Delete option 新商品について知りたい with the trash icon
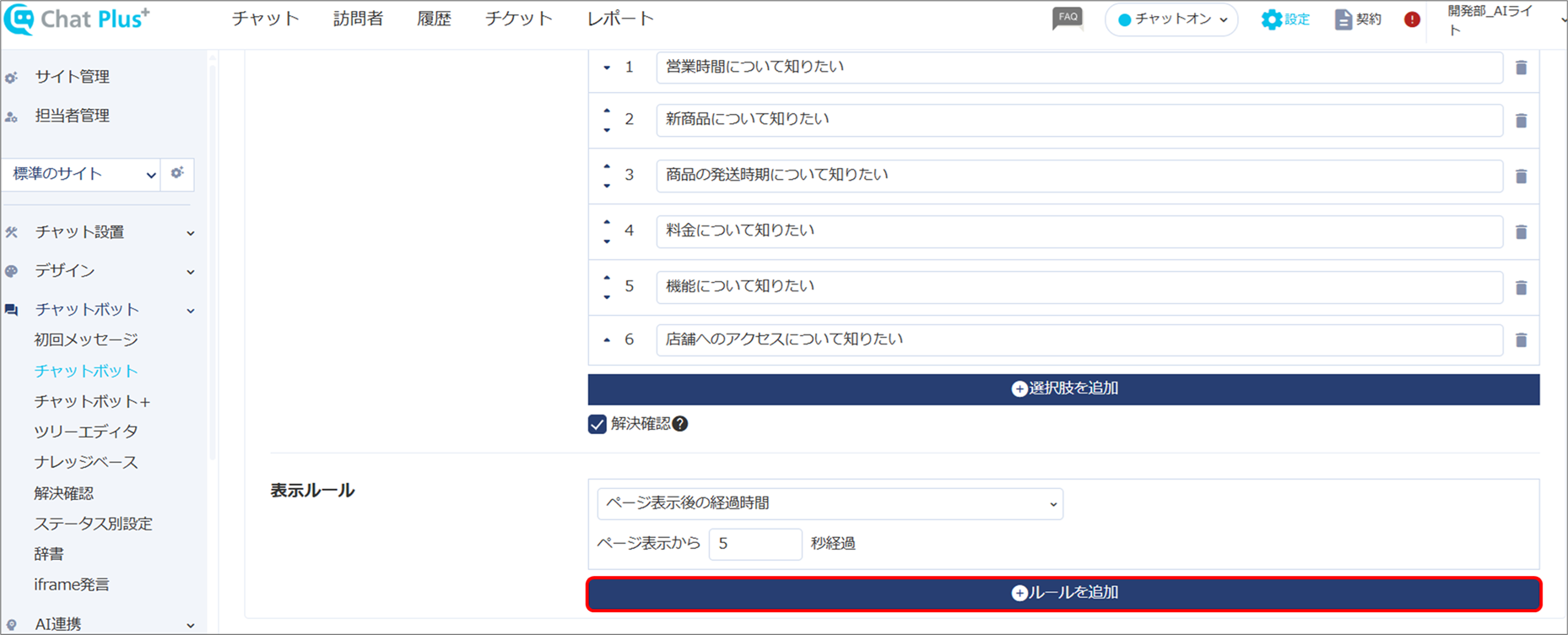1568x635 pixels. click(1521, 121)
